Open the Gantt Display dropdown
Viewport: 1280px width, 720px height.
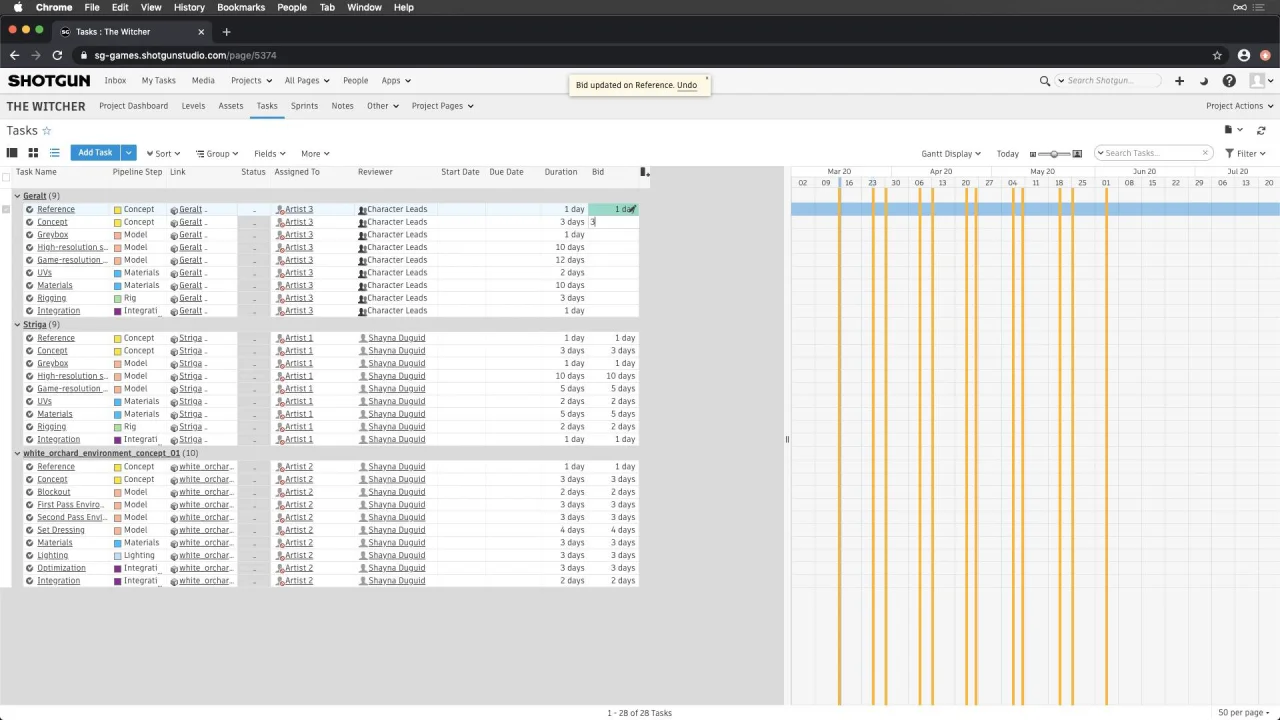(x=951, y=154)
